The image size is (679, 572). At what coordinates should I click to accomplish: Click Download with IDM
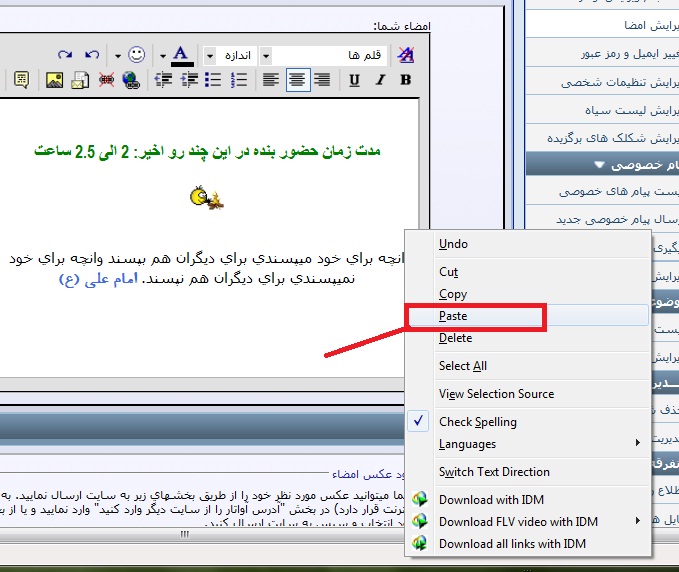point(491,500)
